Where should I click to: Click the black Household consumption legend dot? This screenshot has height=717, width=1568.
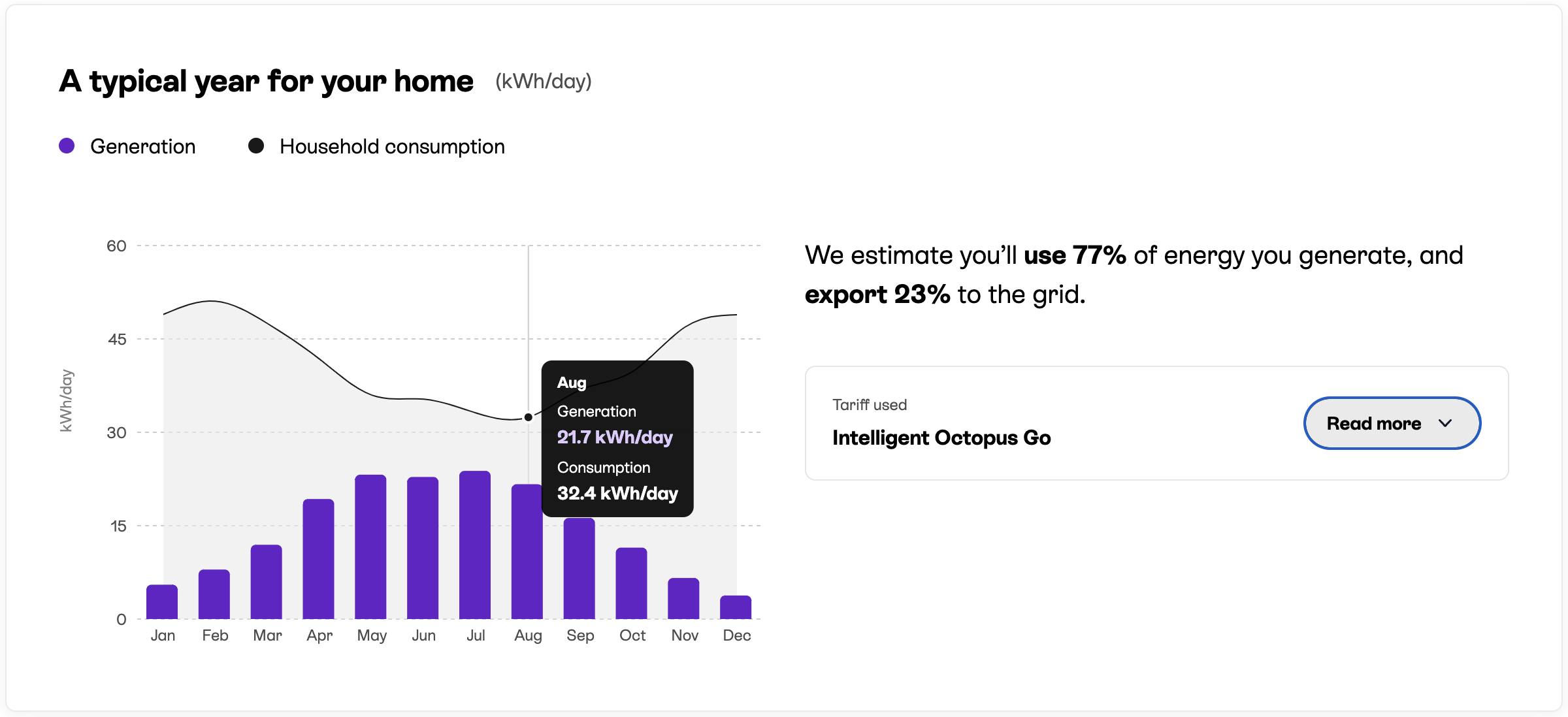[x=256, y=146]
